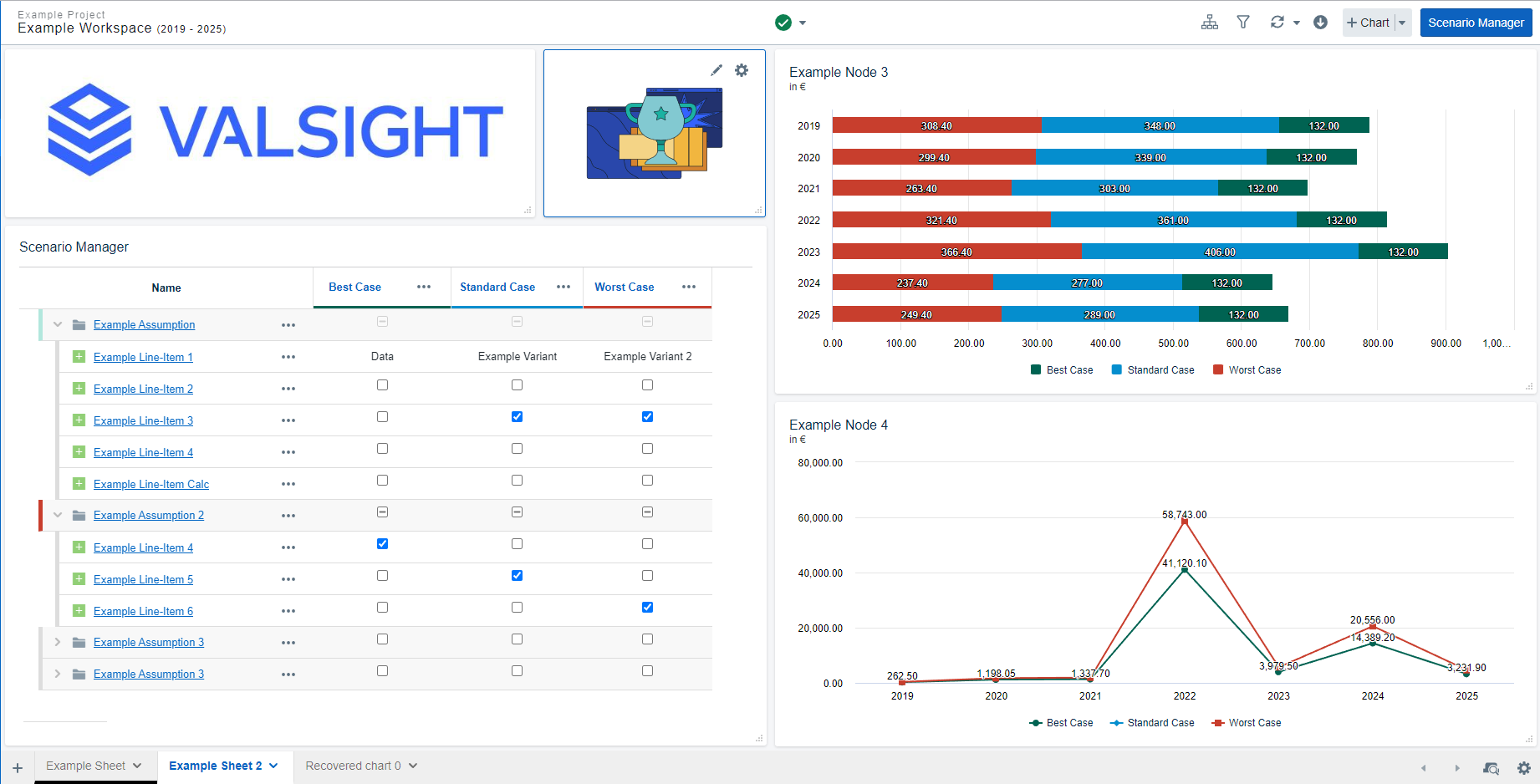The width and height of the screenshot is (1540, 784).
Task: Expand the Example Assumption 3 folder
Action: click(57, 642)
